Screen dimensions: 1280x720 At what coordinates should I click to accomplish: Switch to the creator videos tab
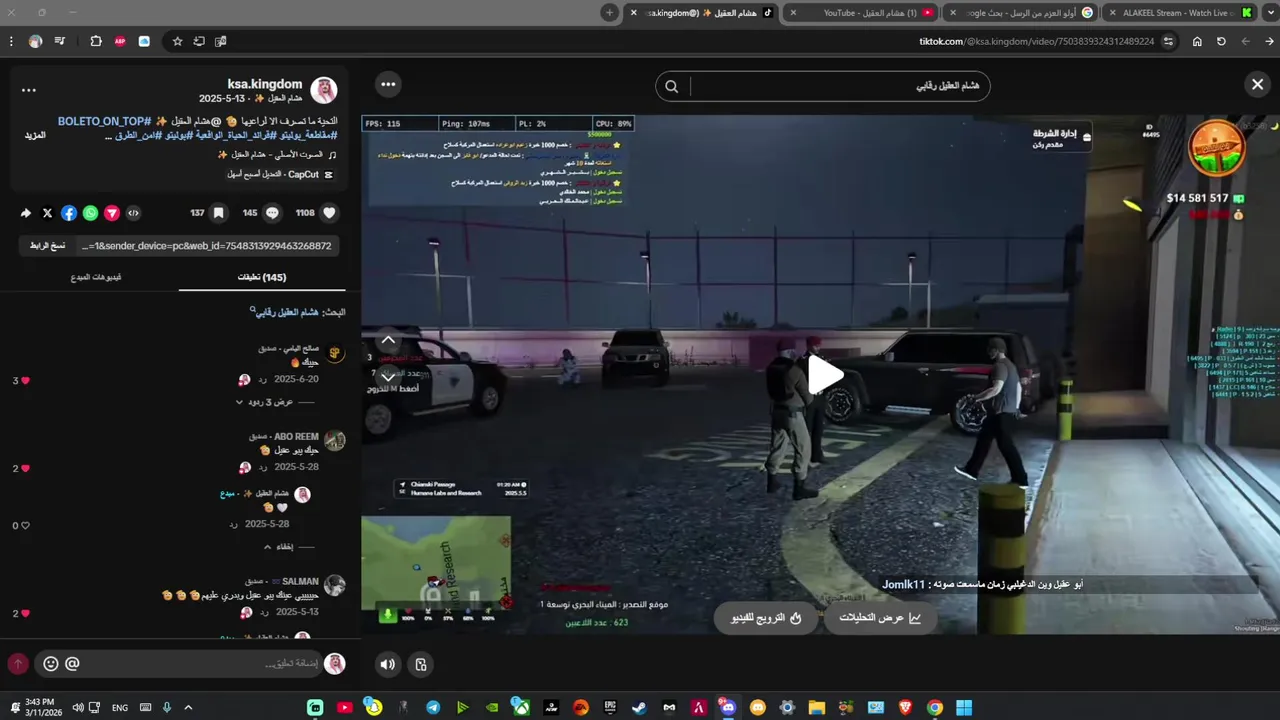tap(96, 277)
